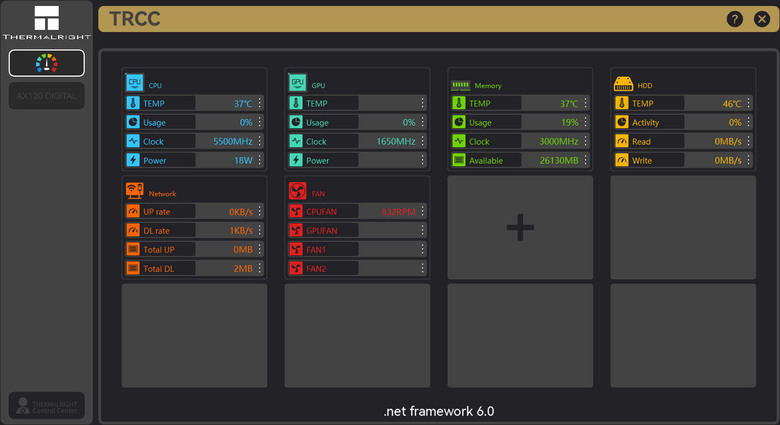Click the Total DL 2MB value
780x425 pixels.
point(243,269)
